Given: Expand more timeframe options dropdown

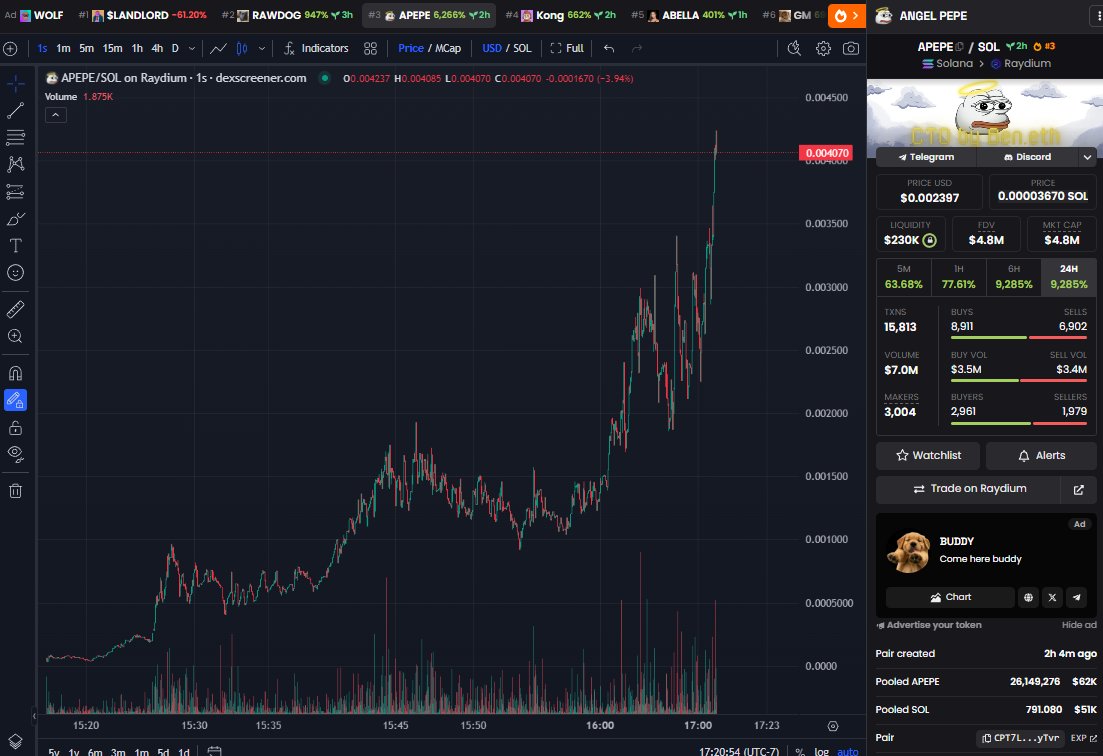Looking at the screenshot, I should coord(192,49).
